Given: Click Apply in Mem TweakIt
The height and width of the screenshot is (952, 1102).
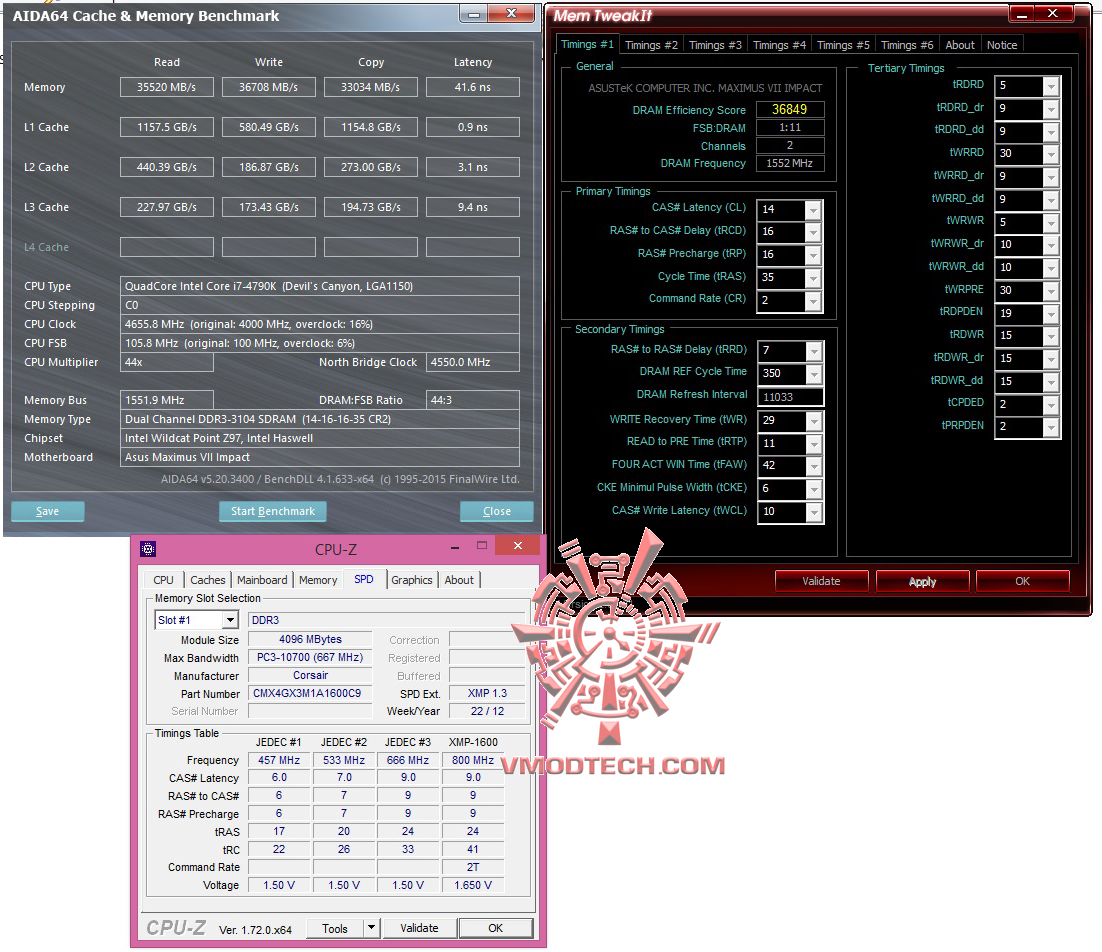Looking at the screenshot, I should [x=922, y=581].
